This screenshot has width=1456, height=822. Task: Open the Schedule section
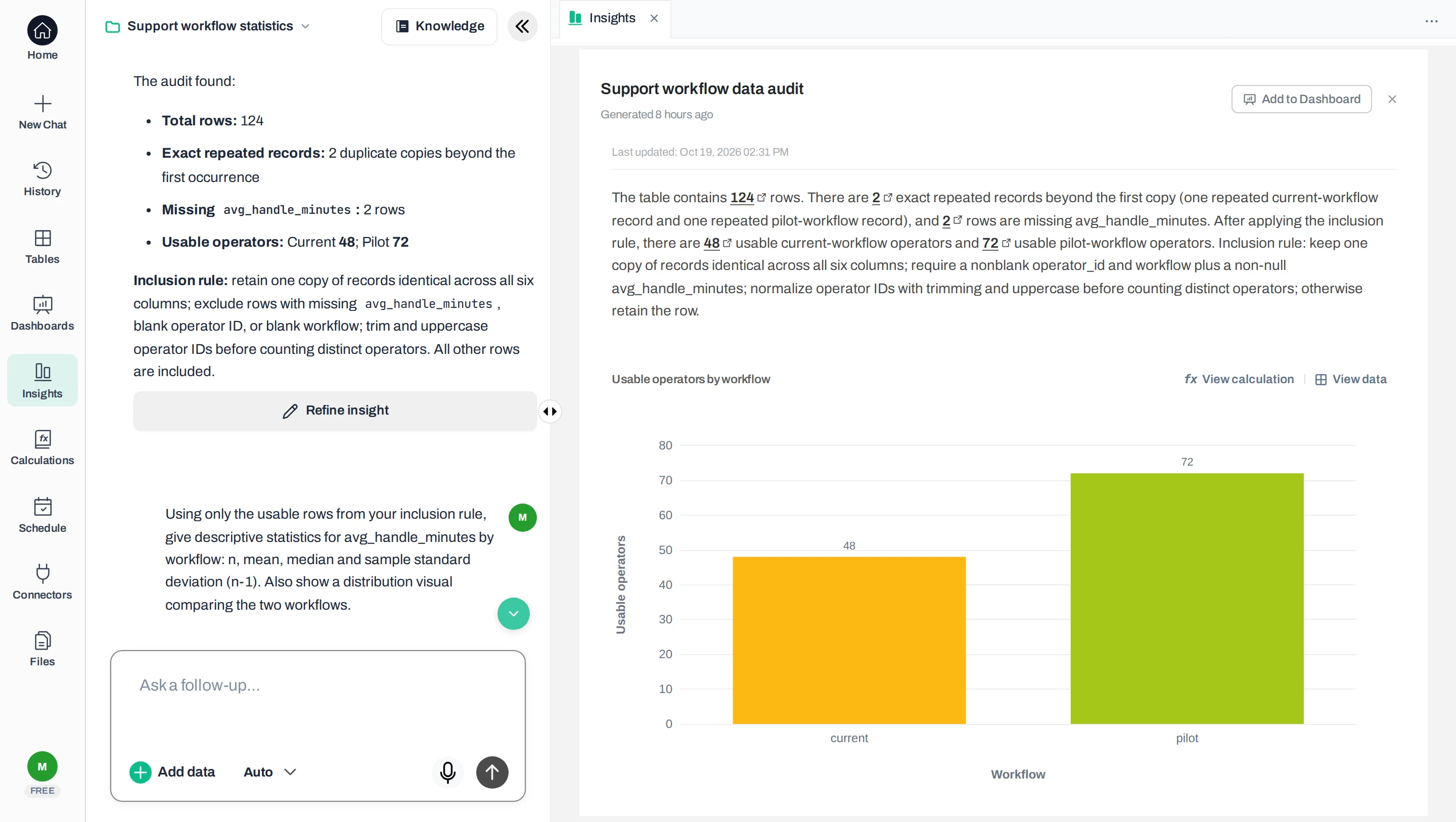[x=42, y=516]
